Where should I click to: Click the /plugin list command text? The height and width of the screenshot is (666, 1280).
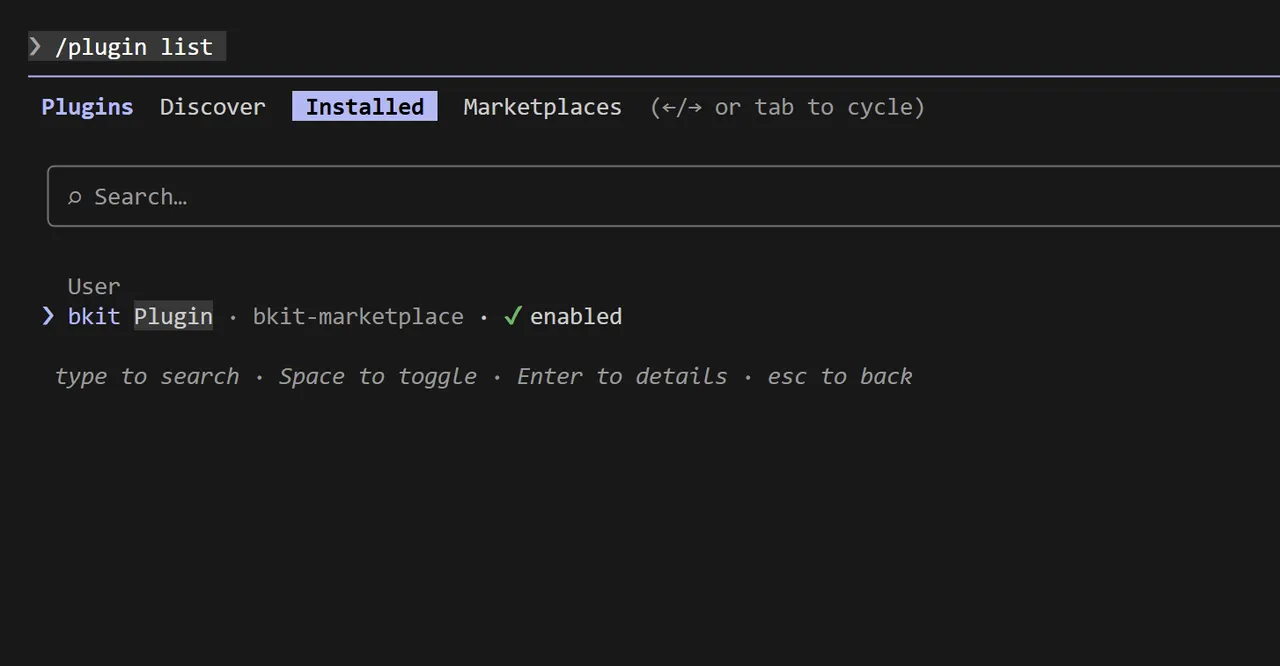[x=134, y=47]
